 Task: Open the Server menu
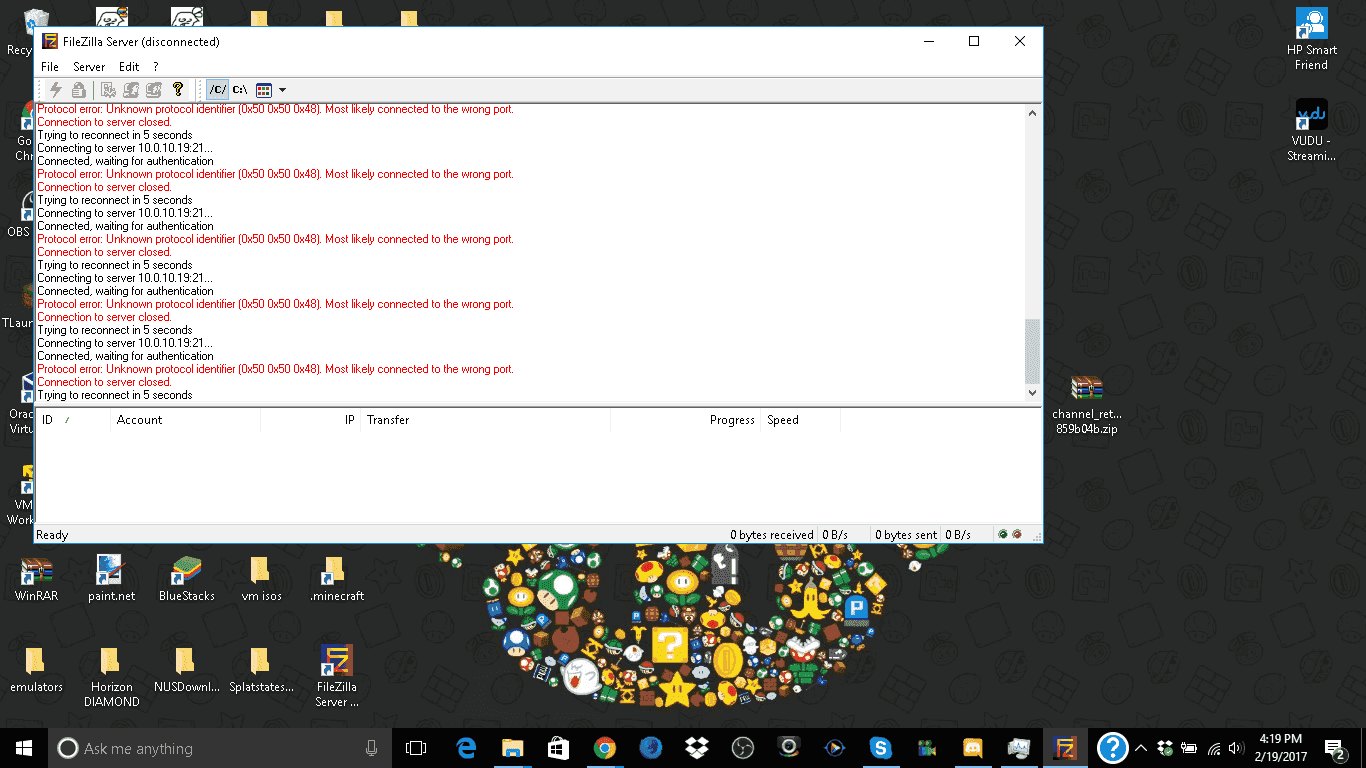click(89, 67)
